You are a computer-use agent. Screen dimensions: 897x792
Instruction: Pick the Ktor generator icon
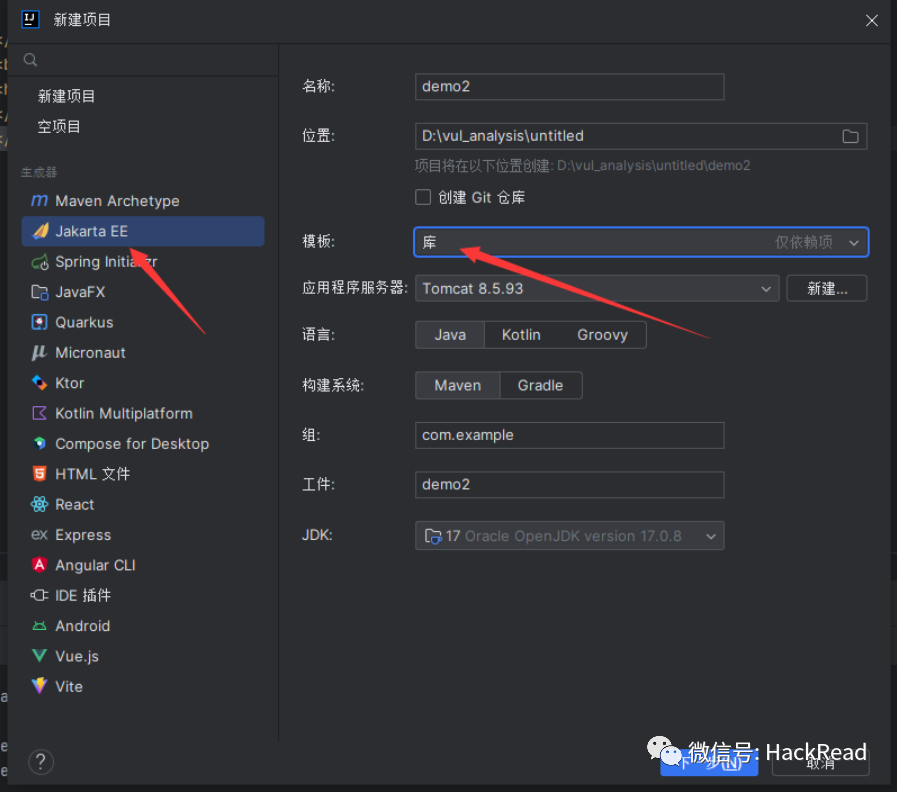(x=39, y=383)
